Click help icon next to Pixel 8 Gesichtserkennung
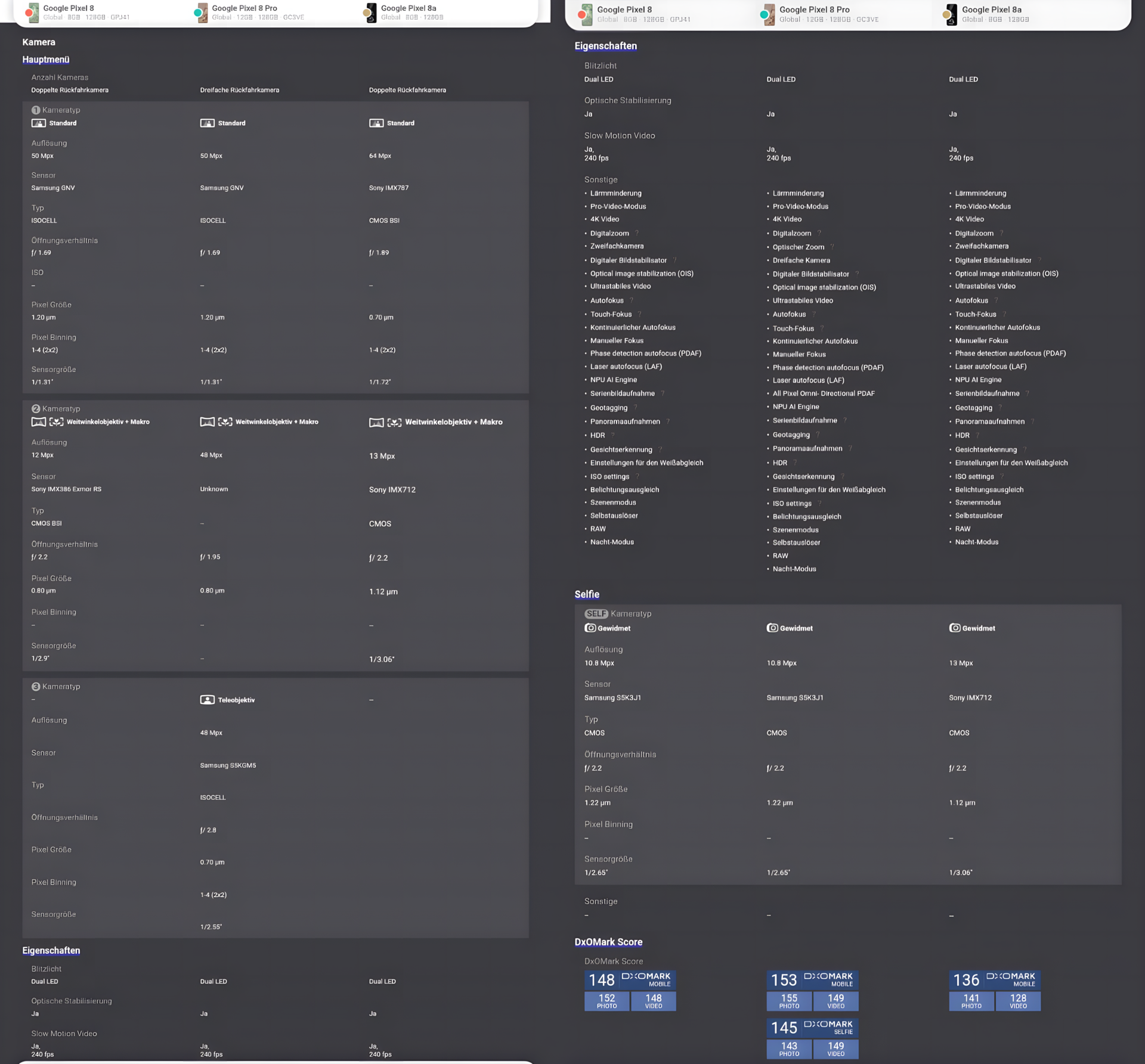1145x1064 pixels. point(660,449)
